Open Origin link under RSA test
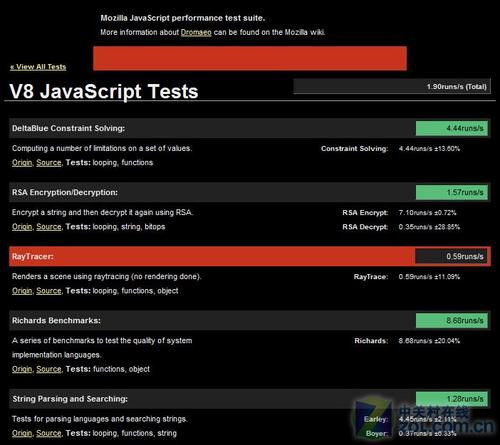500x445 pixels. click(x=22, y=227)
